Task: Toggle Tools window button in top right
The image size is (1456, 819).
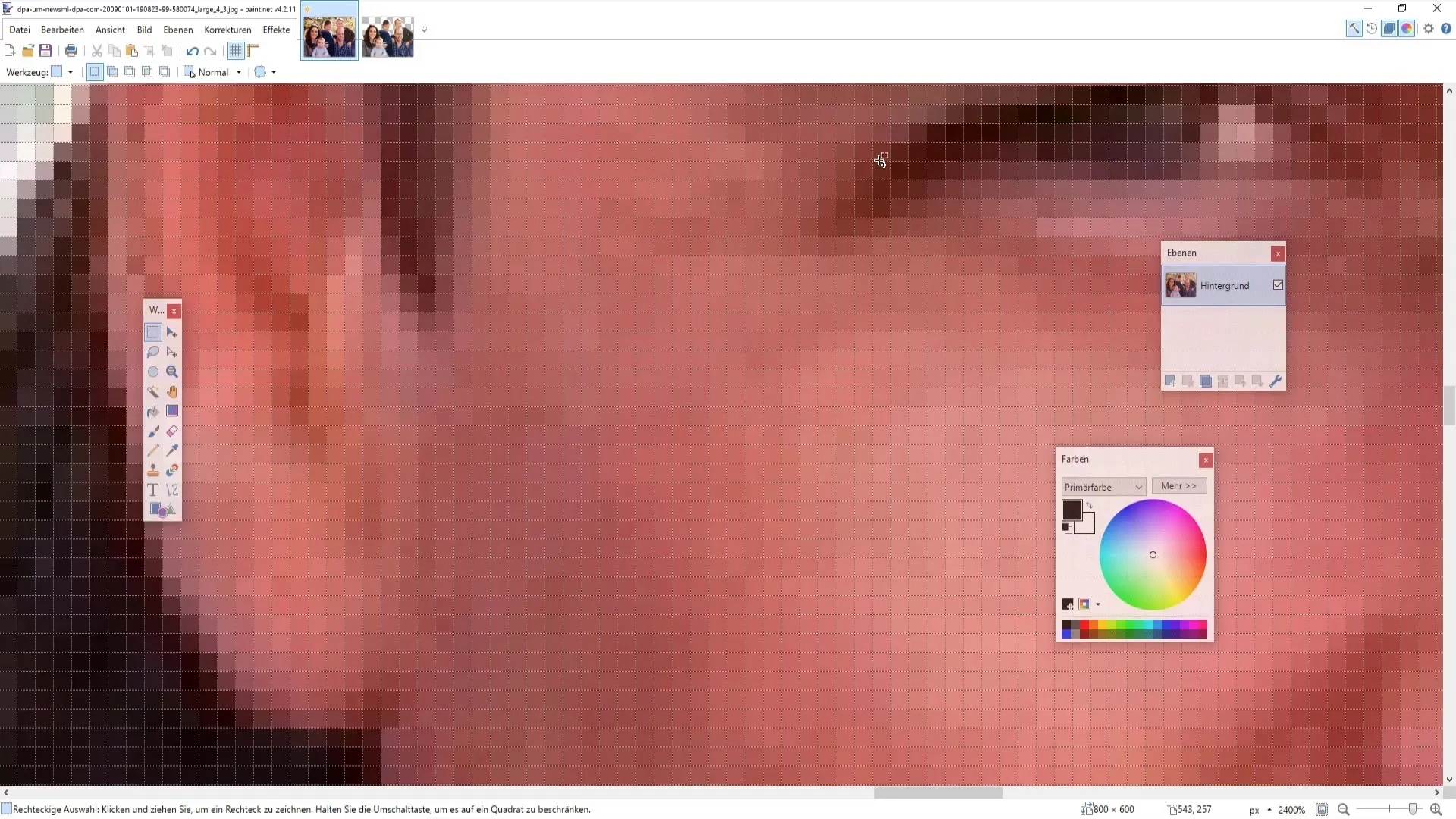Action: (1354, 29)
